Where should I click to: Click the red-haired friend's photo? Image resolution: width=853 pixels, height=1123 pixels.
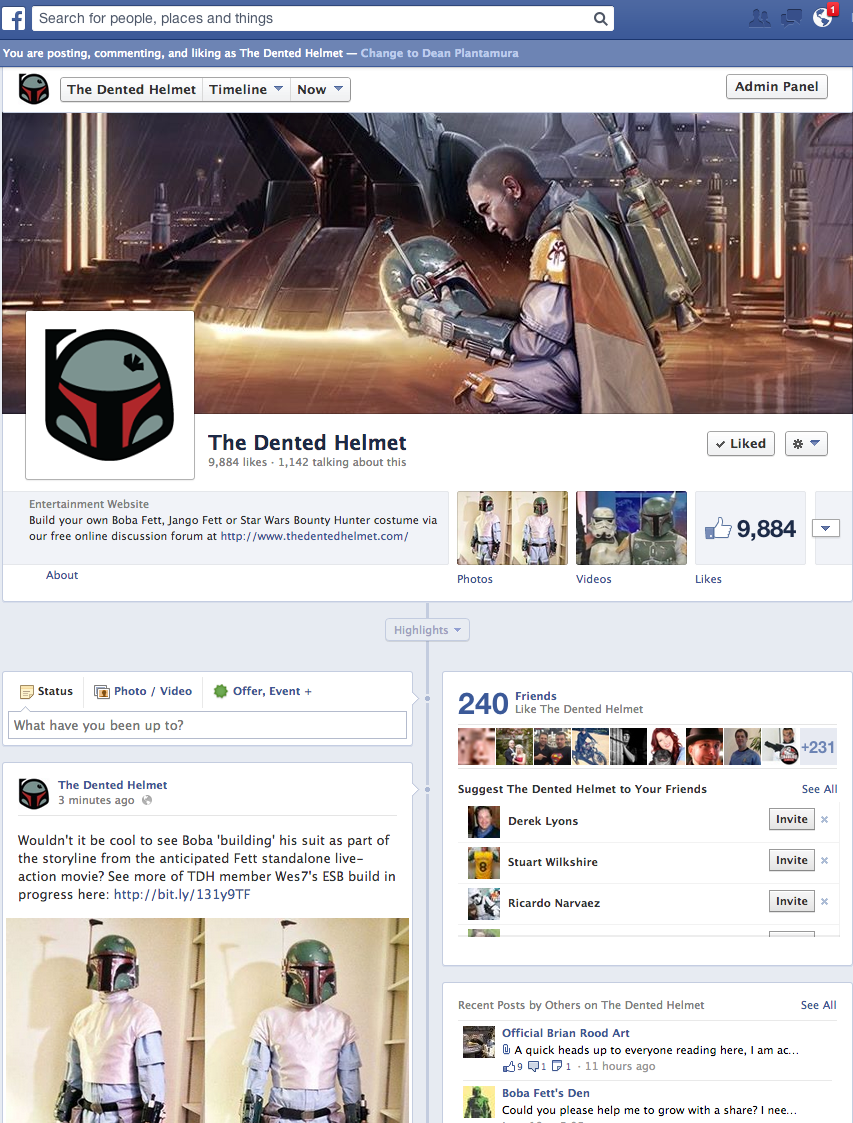666,746
